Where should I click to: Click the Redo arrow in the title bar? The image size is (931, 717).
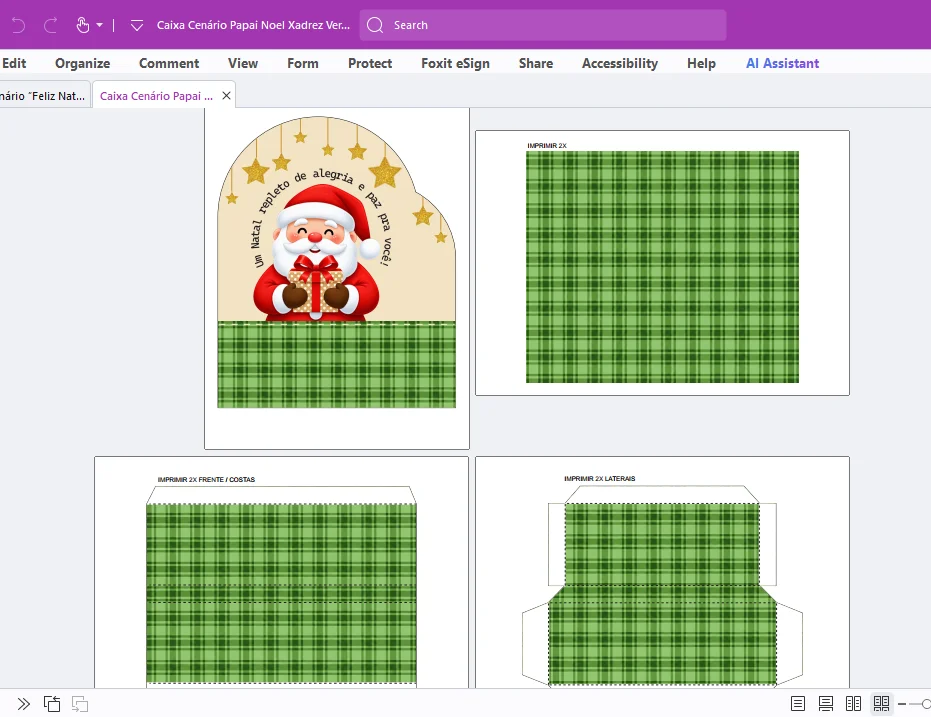pyautogui.click(x=50, y=25)
